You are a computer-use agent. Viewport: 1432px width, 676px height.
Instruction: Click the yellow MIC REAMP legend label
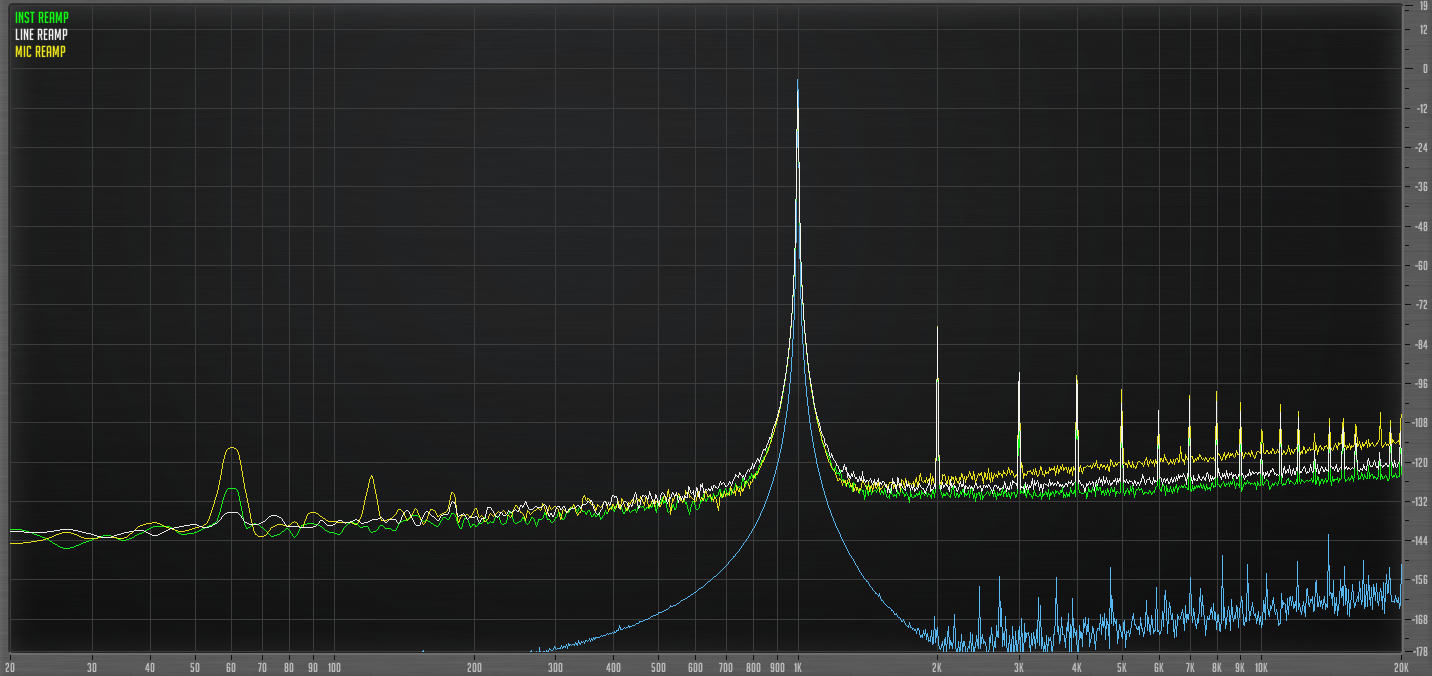coord(40,51)
